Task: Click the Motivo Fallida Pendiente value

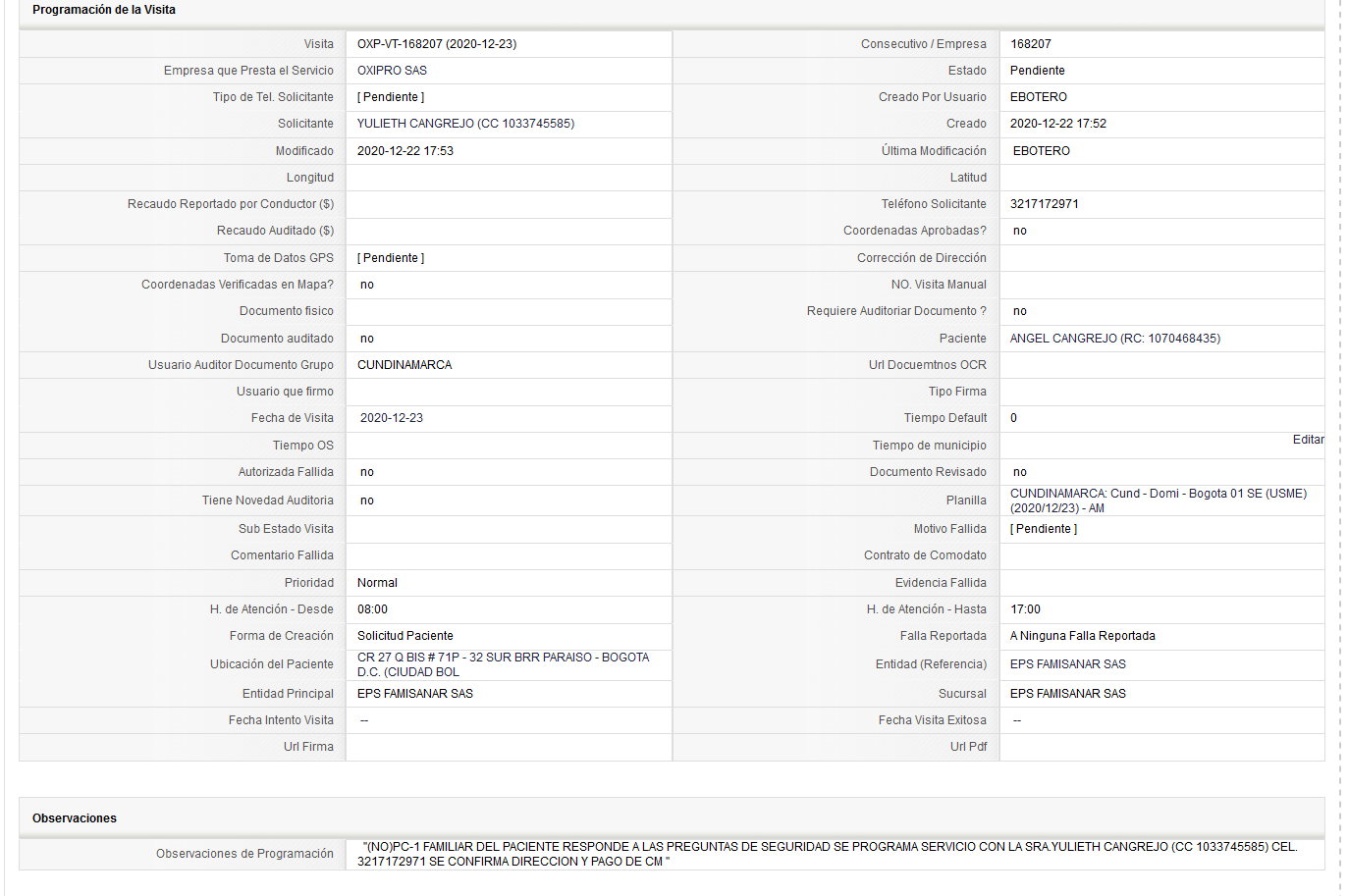Action: (1044, 529)
